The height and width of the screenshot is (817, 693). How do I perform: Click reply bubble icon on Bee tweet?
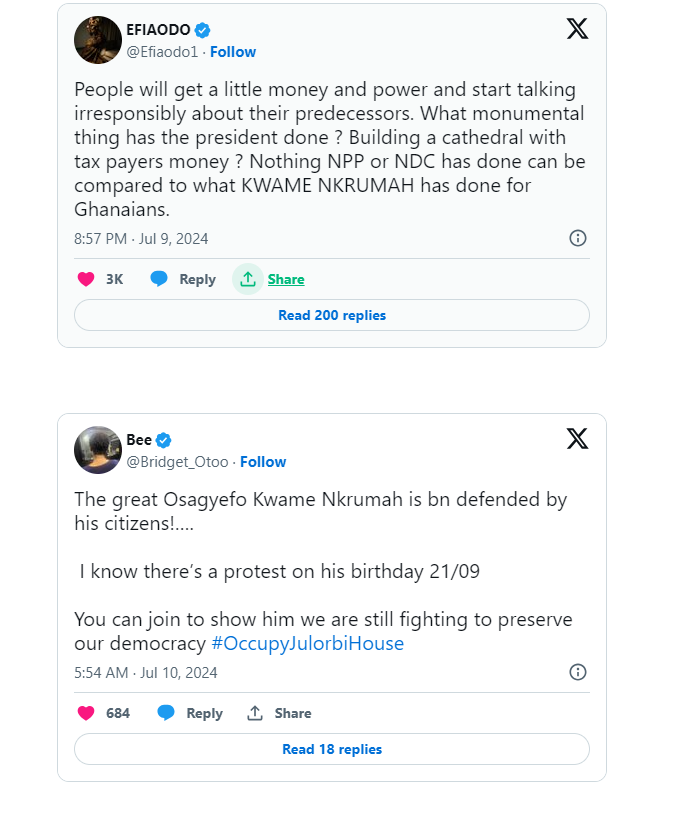[166, 713]
